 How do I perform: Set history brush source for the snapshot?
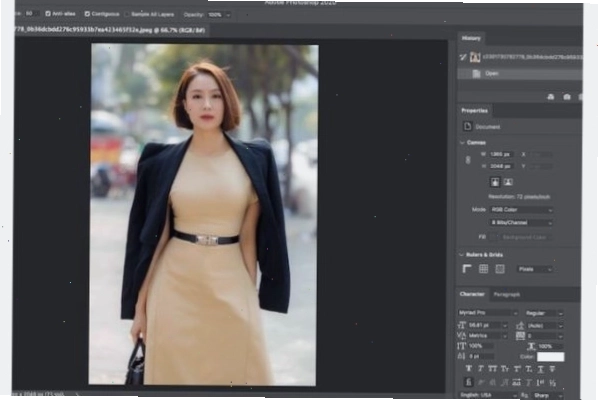(463, 57)
